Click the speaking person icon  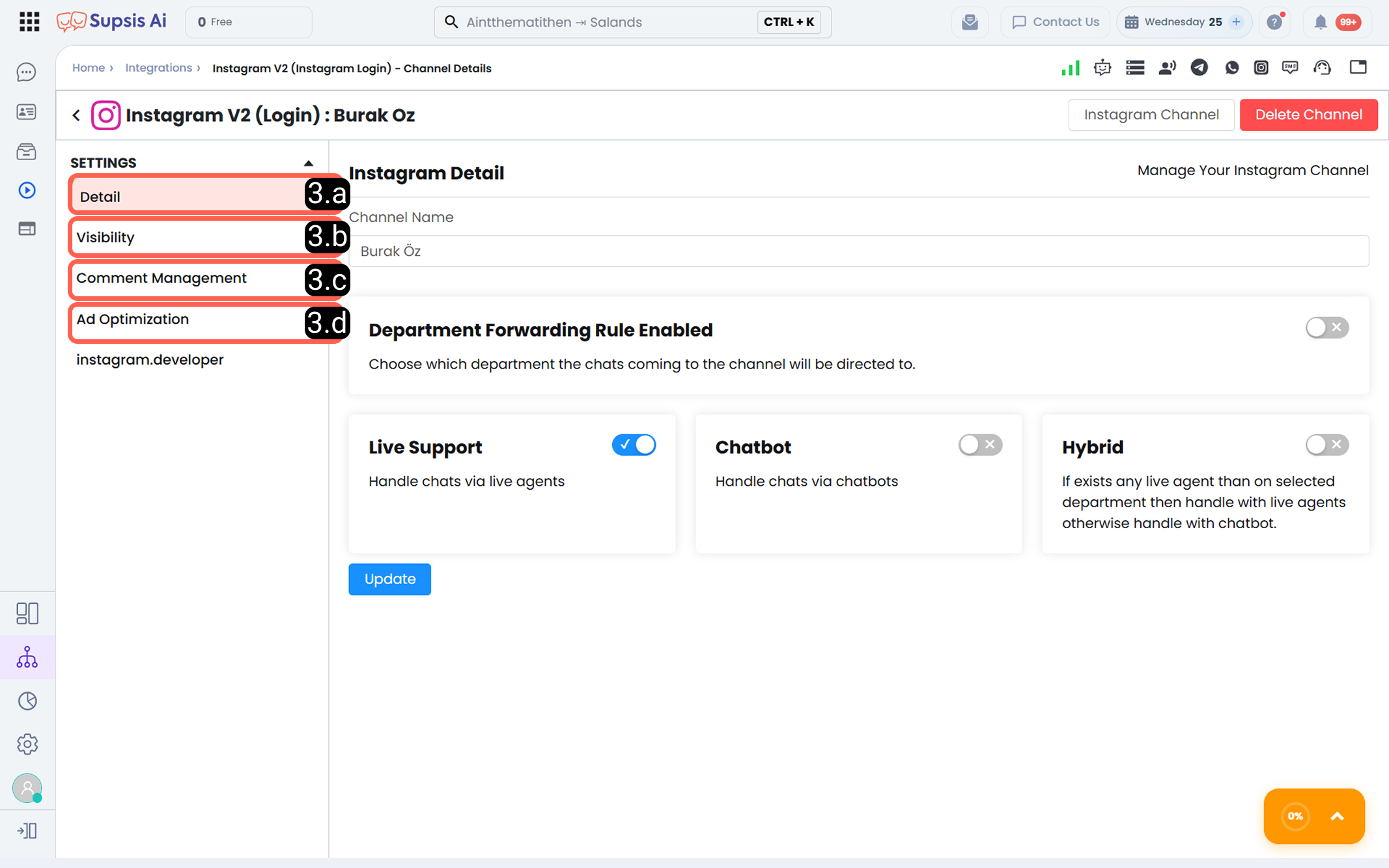point(1167,68)
